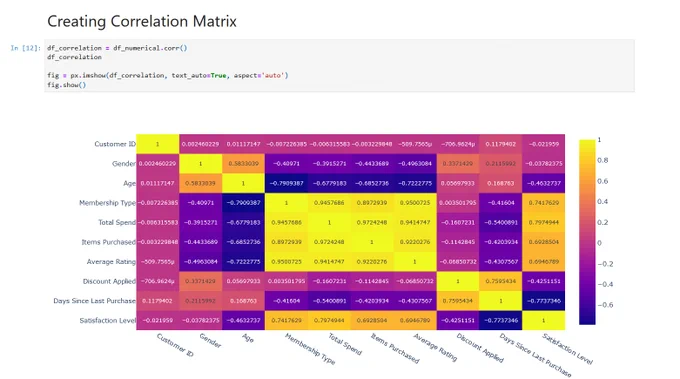Image resolution: width=680 pixels, height=379 pixels.
Task: Click 0.1179402 cell in Days Since Last Purchase row
Action: click(157, 301)
